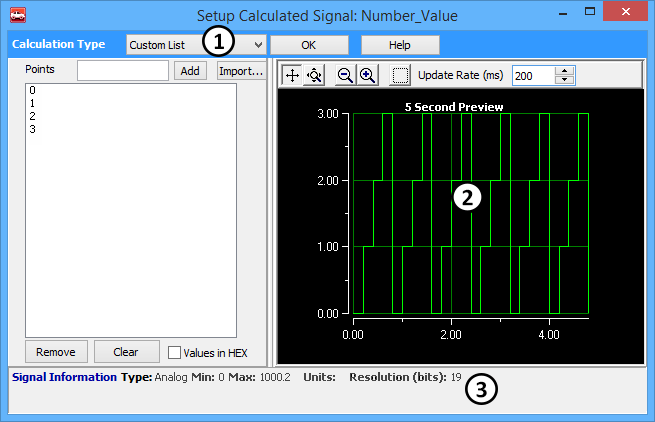The height and width of the screenshot is (422, 655).
Task: Zoom in on the preview graph
Action: 367,75
